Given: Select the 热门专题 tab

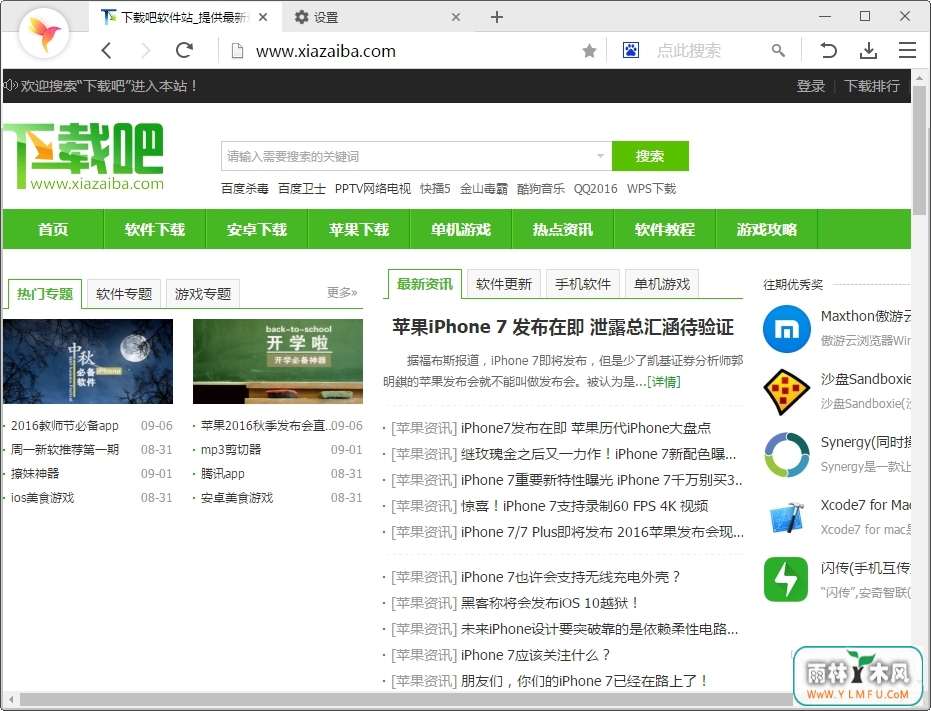Looking at the screenshot, I should click(x=45, y=293).
